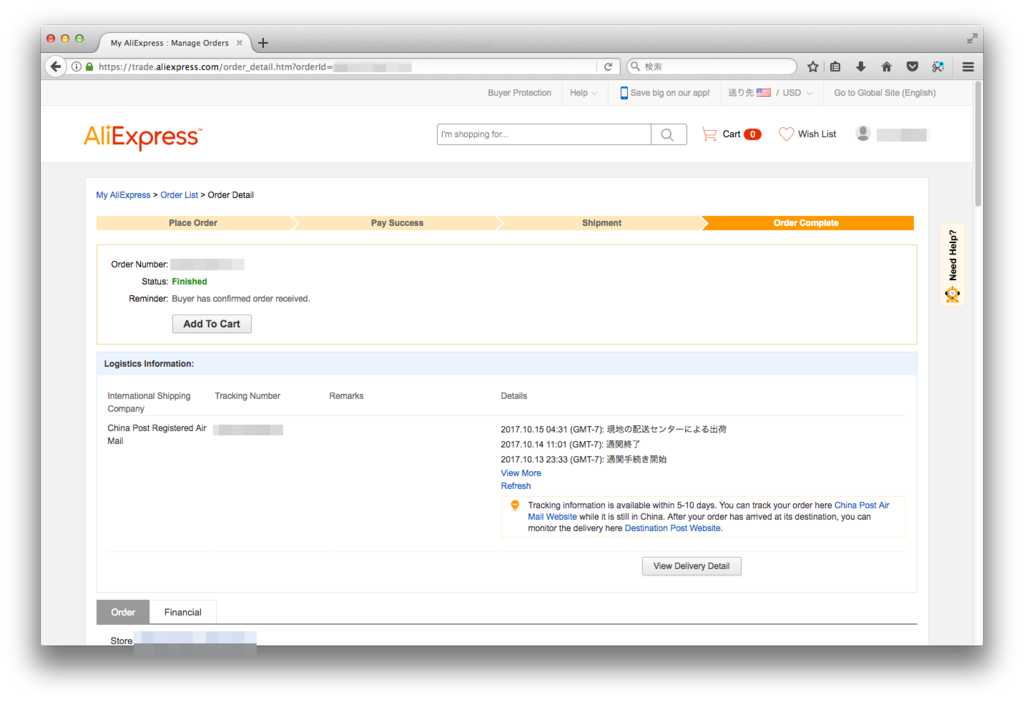Open Pocket shield icon
Screen dimensions: 1024x702
912,67
